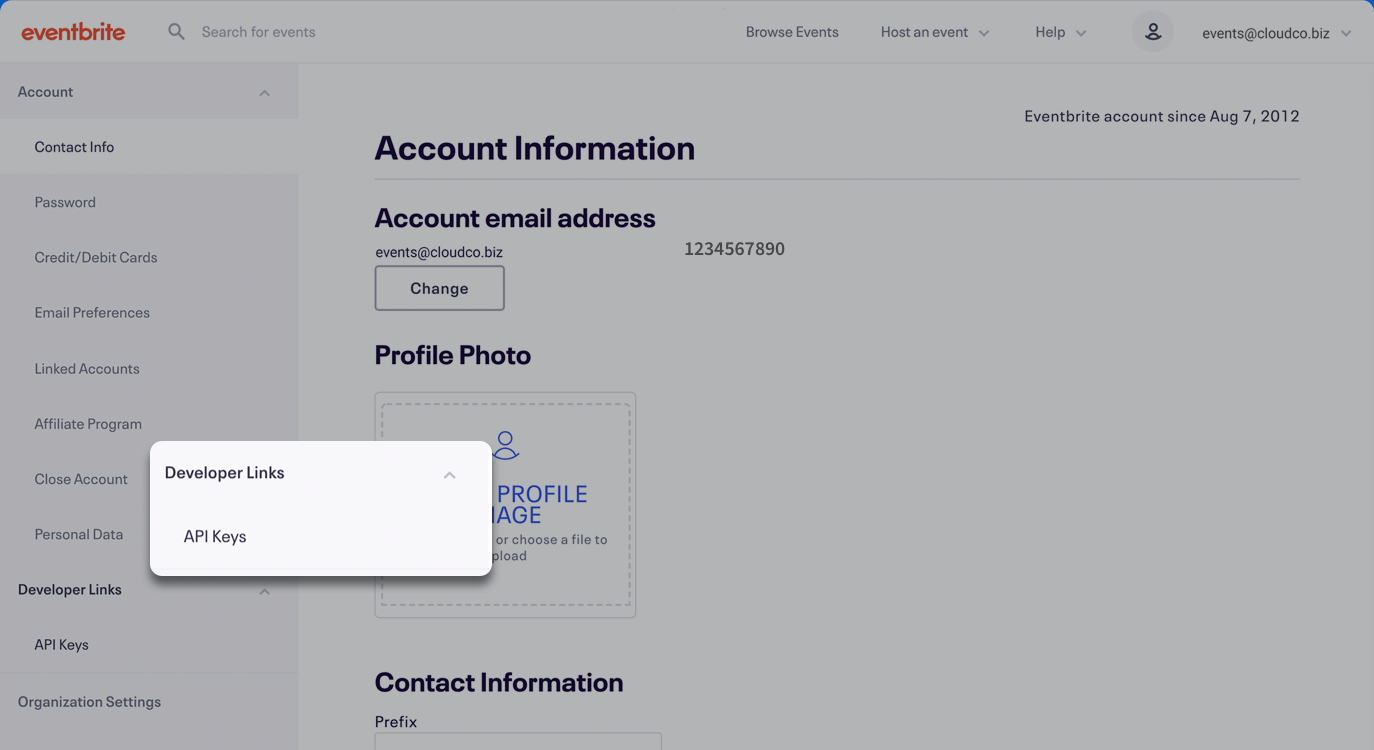Open the events@cloudco.biz account dropdown

(1277, 33)
